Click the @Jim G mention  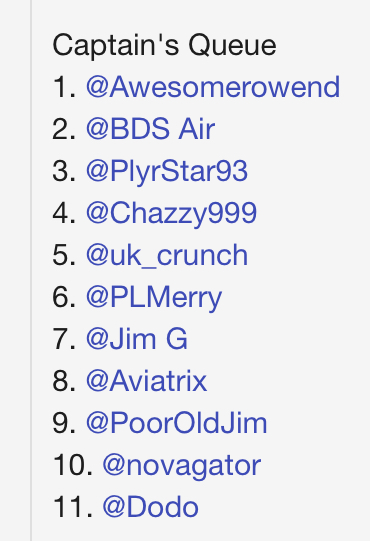137,340
